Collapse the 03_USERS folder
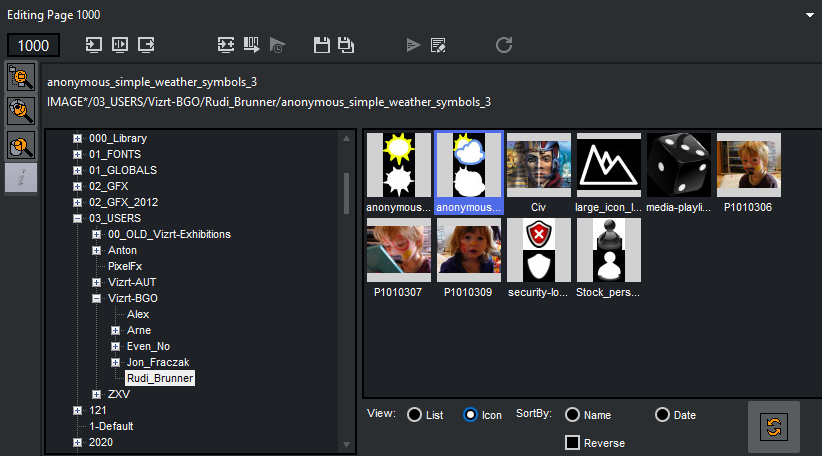This screenshot has width=822, height=456. point(77,218)
